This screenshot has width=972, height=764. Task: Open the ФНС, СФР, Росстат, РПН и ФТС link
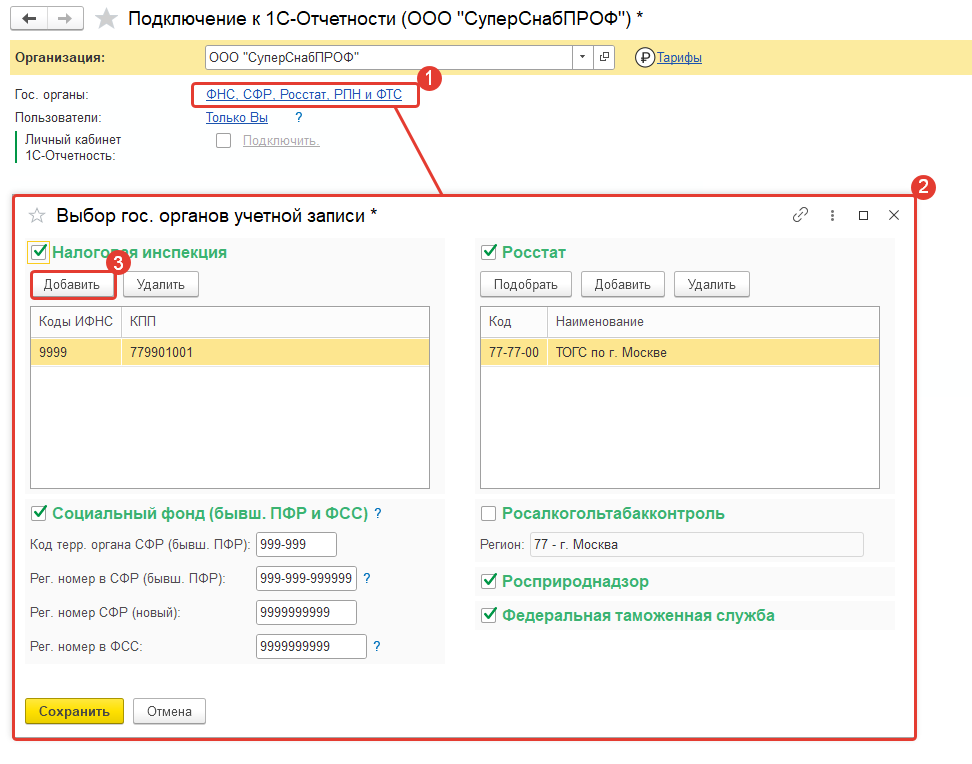point(304,94)
